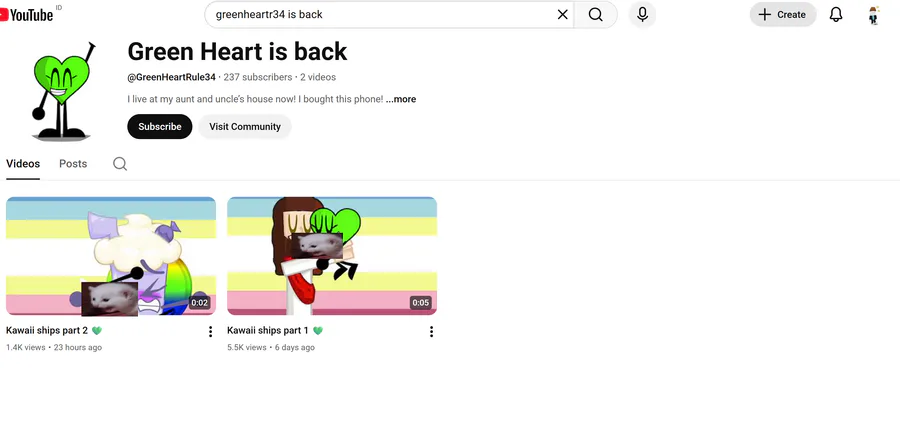Open the Kawaii ships part 1 title link
The height and width of the screenshot is (439, 900).
pos(267,331)
